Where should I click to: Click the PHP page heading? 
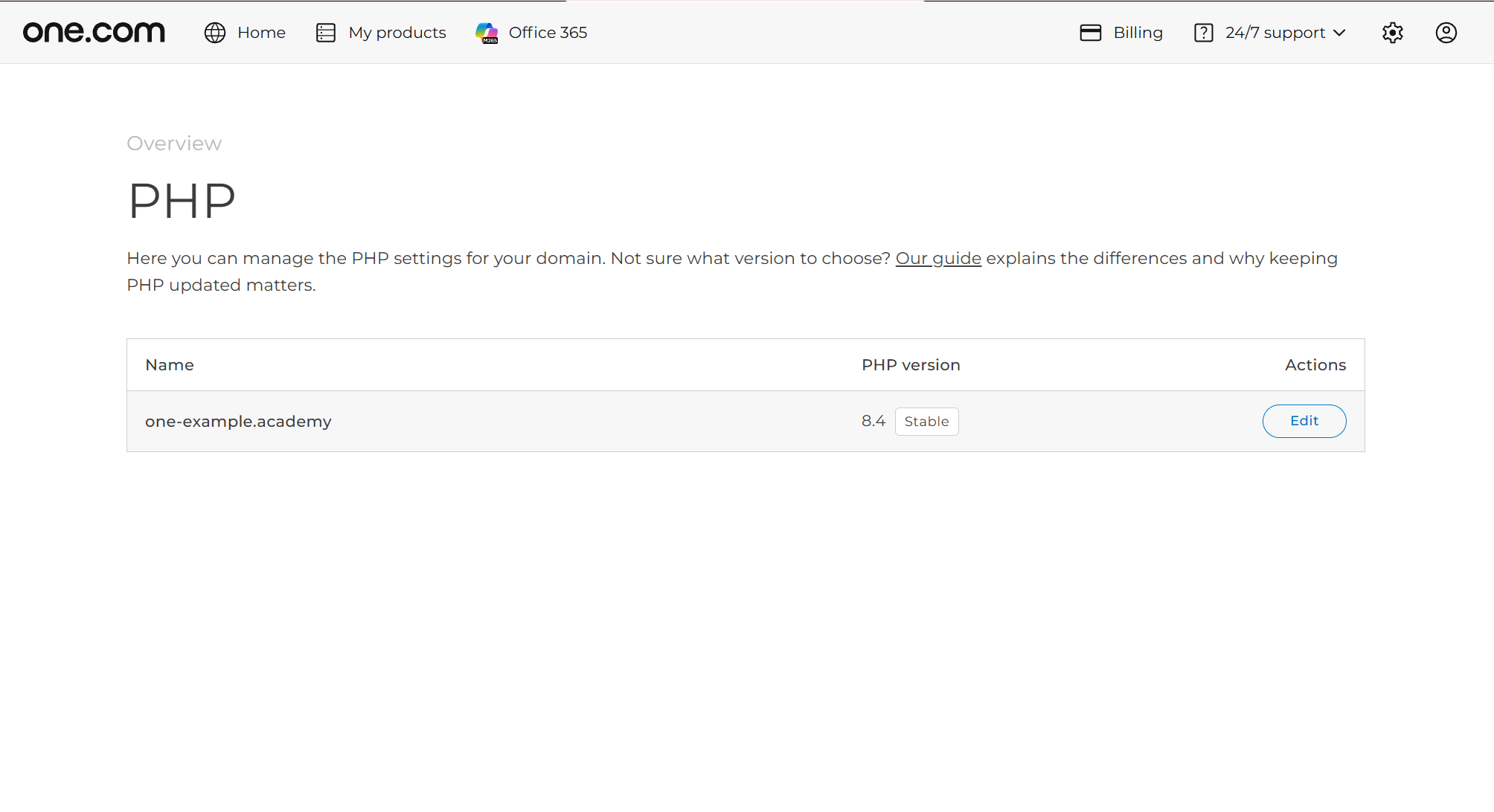tap(182, 201)
